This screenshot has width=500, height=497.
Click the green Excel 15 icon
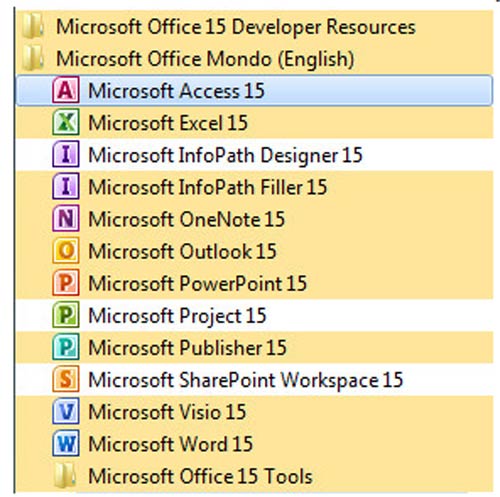[66, 122]
